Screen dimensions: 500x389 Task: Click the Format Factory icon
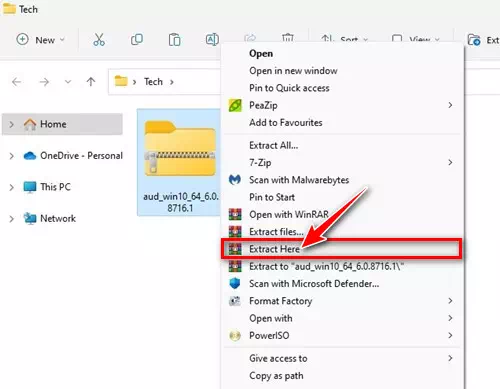[235, 301]
